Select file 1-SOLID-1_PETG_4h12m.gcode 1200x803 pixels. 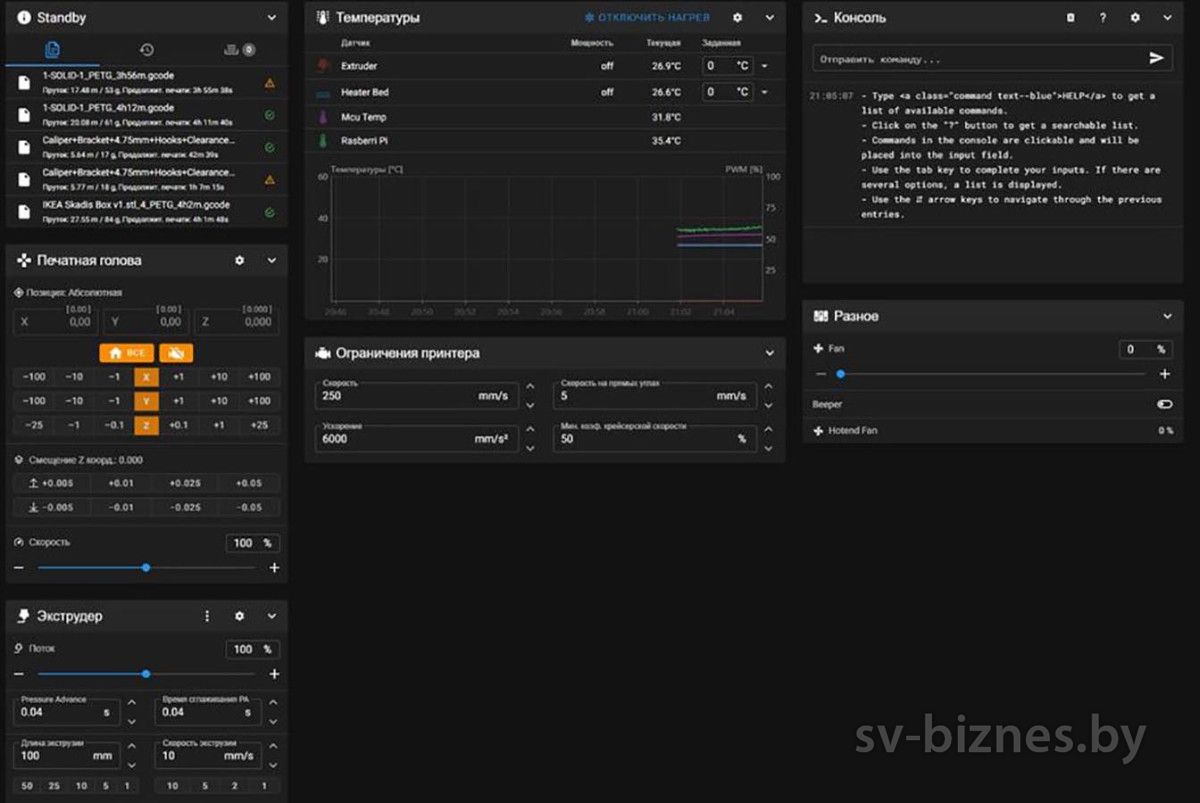coord(146,114)
